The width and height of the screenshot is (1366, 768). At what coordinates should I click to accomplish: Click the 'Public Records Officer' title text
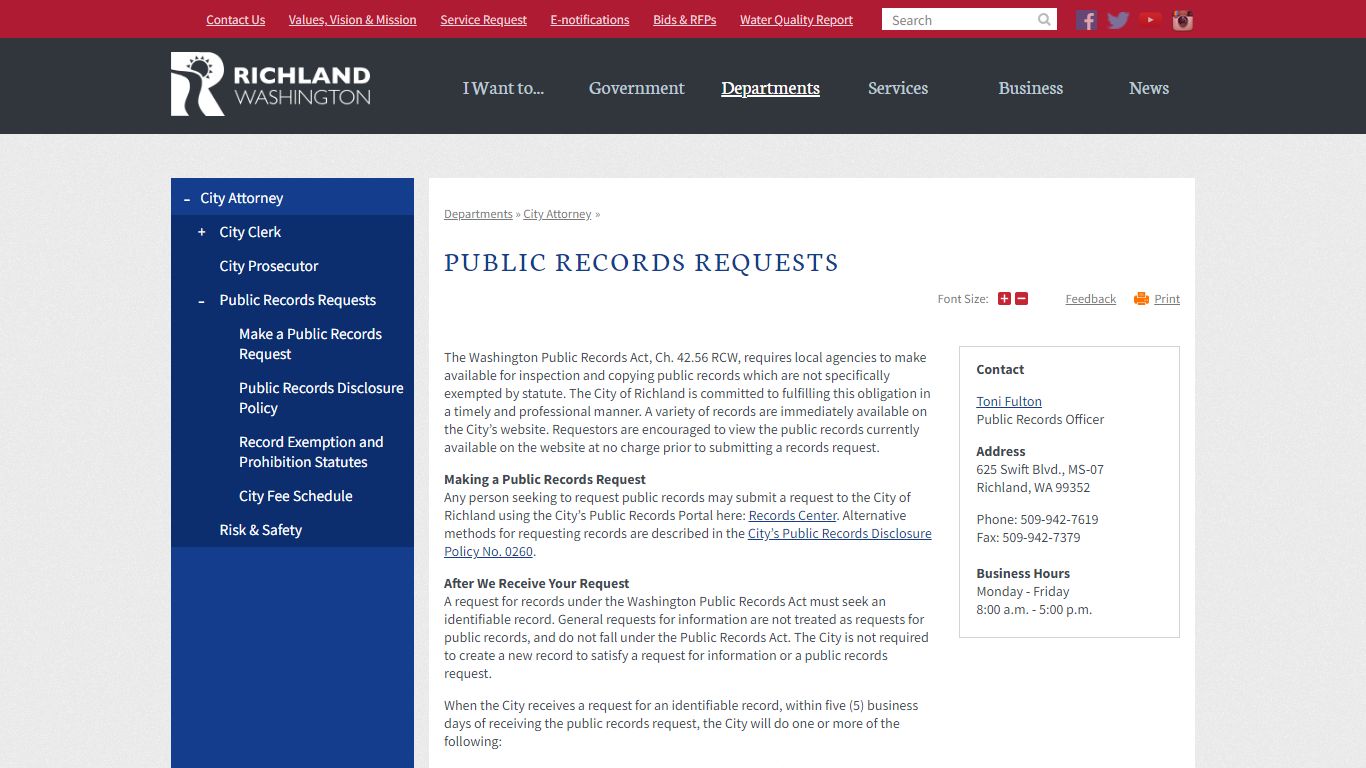coord(1040,419)
